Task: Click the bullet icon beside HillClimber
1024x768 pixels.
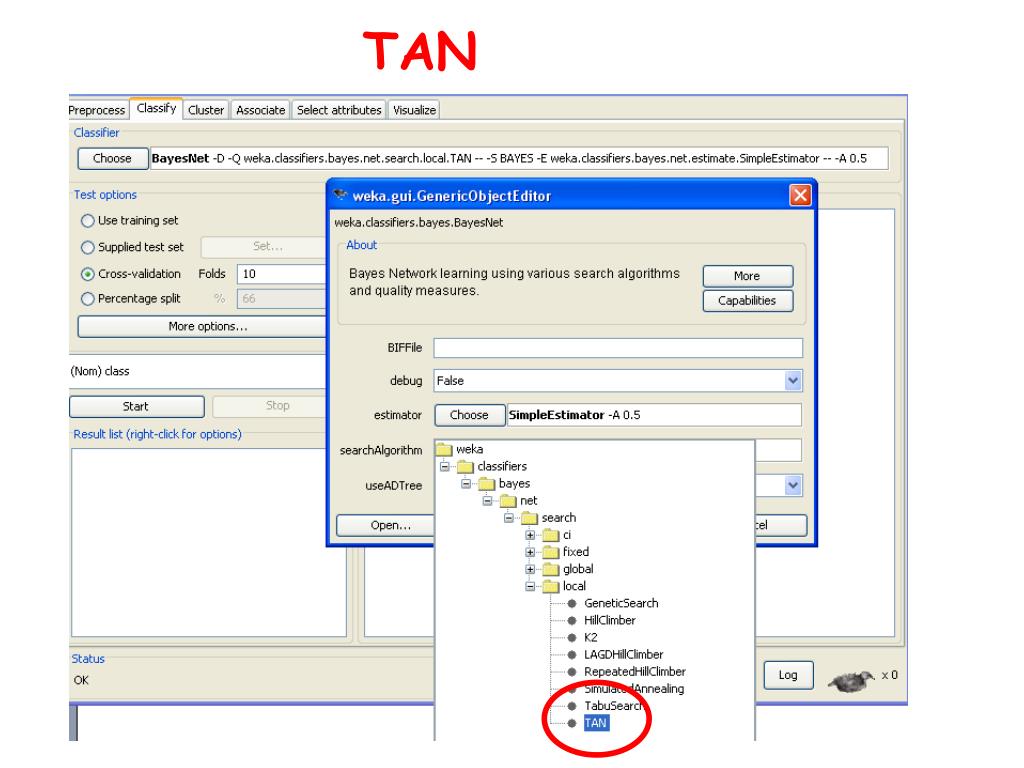Action: (x=572, y=620)
